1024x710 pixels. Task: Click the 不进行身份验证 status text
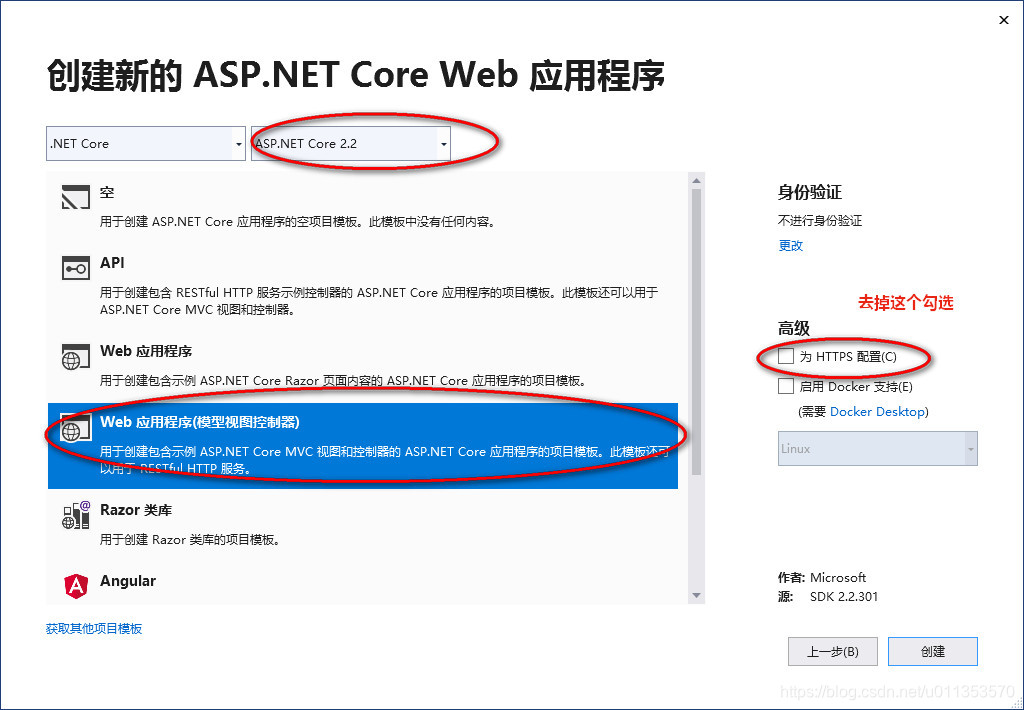[x=820, y=221]
